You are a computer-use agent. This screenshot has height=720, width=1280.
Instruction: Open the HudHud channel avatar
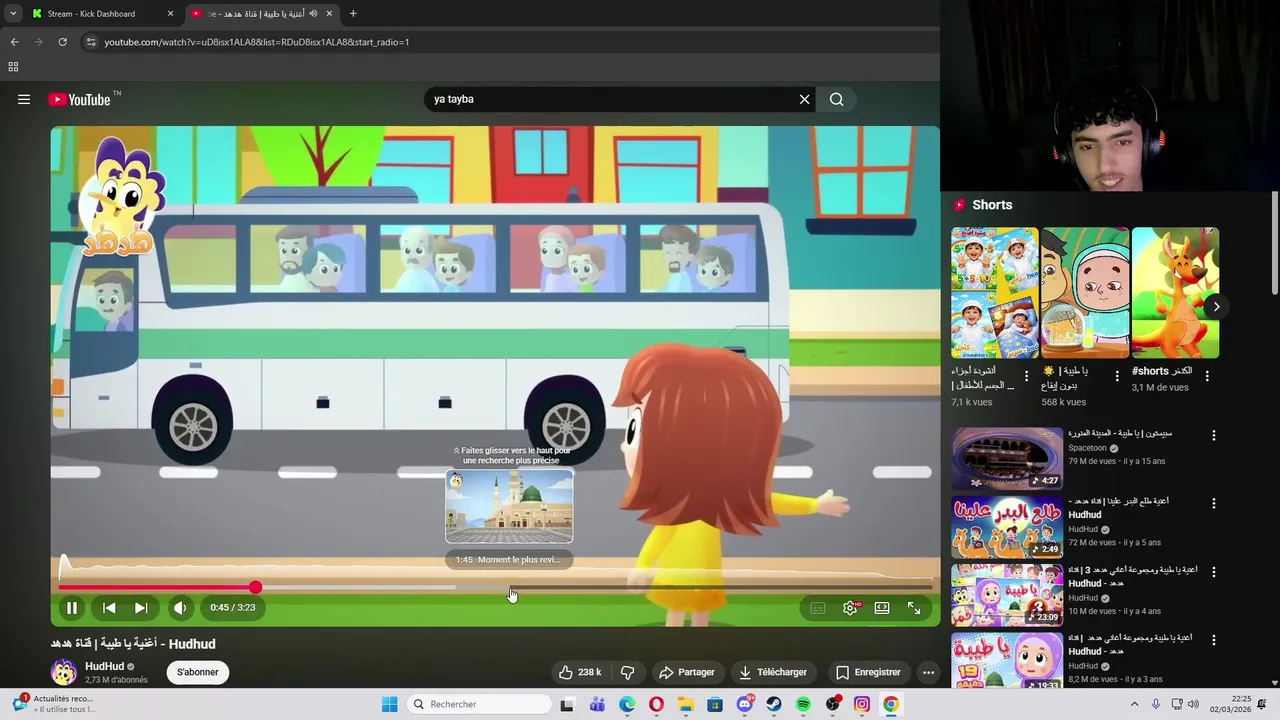(64, 672)
